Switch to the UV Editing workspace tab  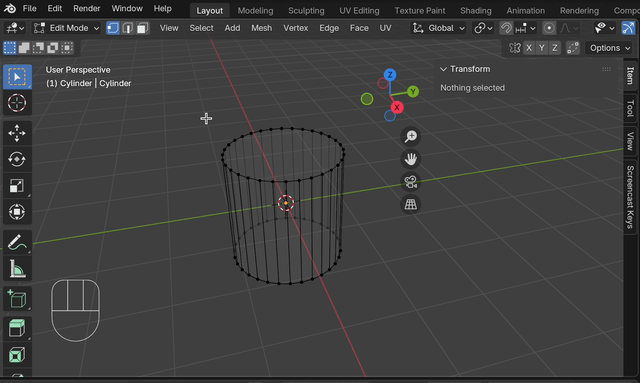[359, 11]
